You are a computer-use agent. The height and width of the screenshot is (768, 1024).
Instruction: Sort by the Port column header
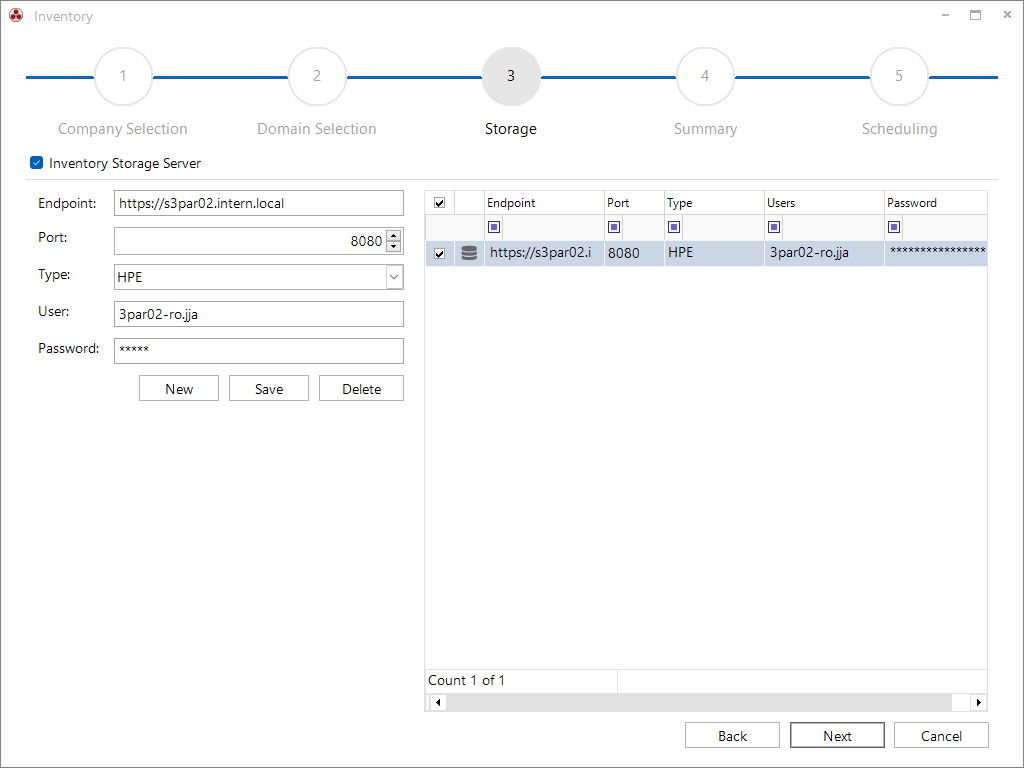tap(634, 203)
